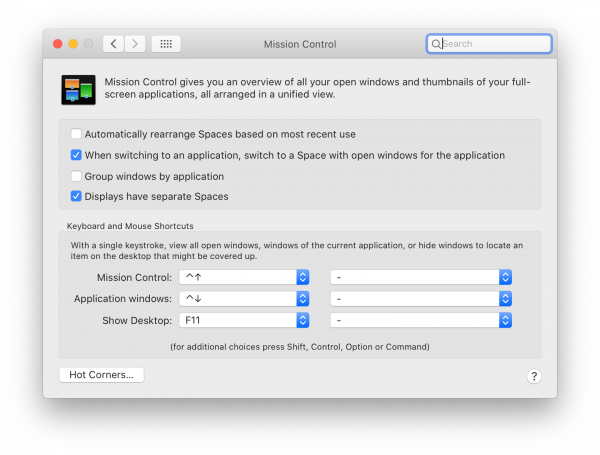Enable Group windows by application
The height and width of the screenshot is (455, 600).
point(76,176)
